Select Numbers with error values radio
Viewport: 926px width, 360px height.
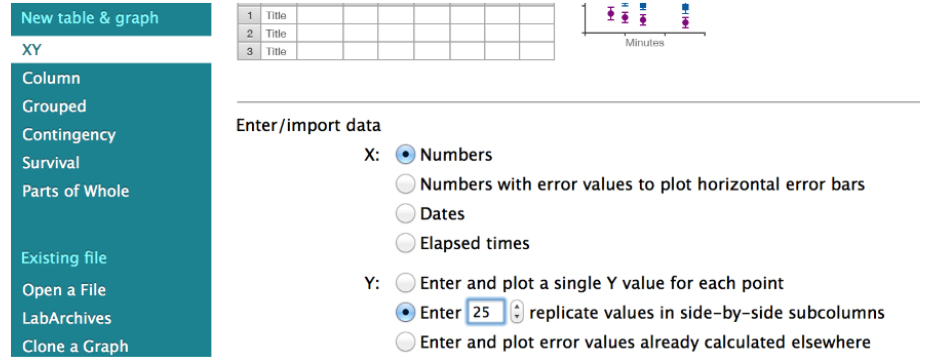pos(405,185)
